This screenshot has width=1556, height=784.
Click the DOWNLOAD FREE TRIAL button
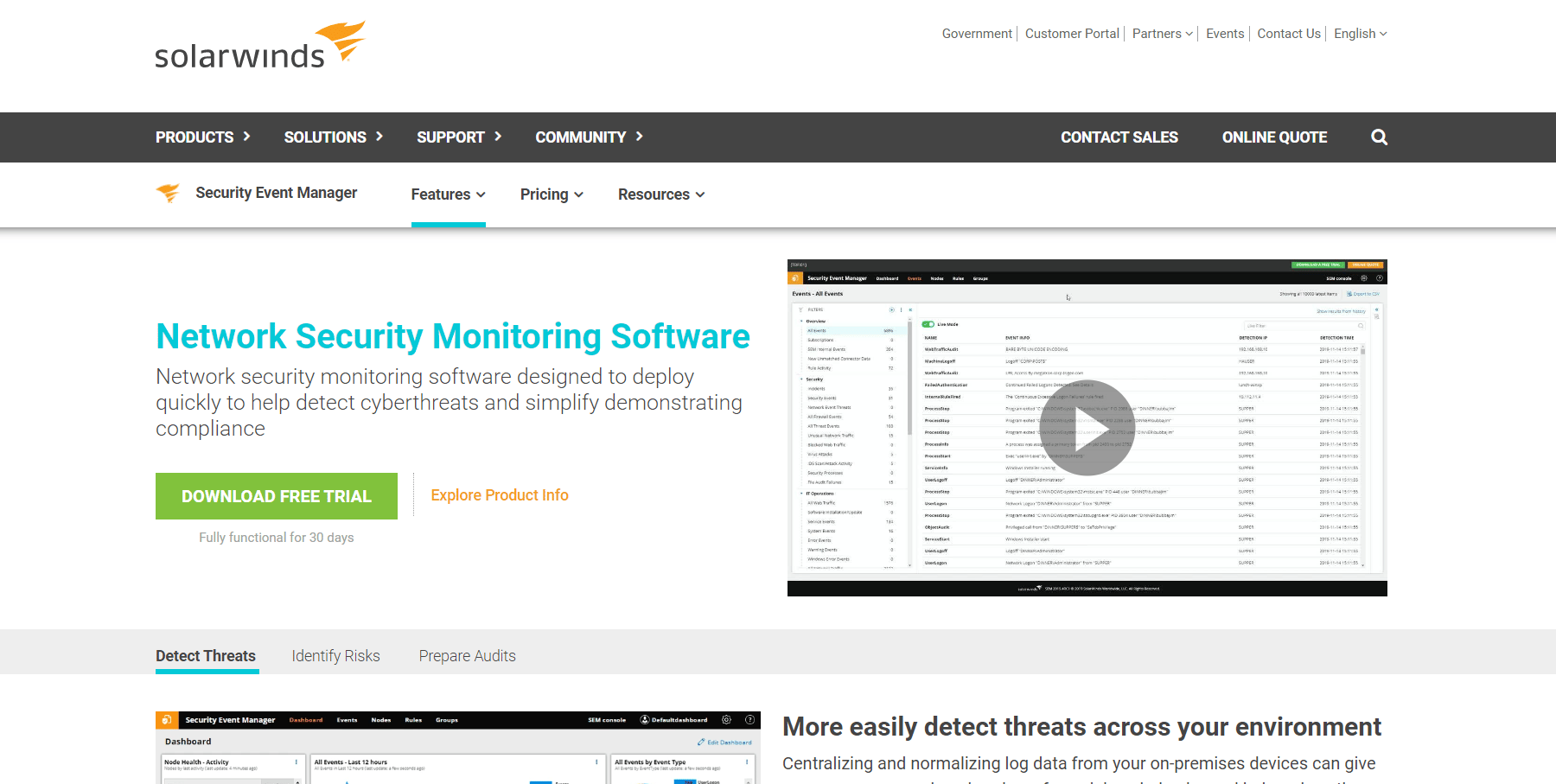277,496
